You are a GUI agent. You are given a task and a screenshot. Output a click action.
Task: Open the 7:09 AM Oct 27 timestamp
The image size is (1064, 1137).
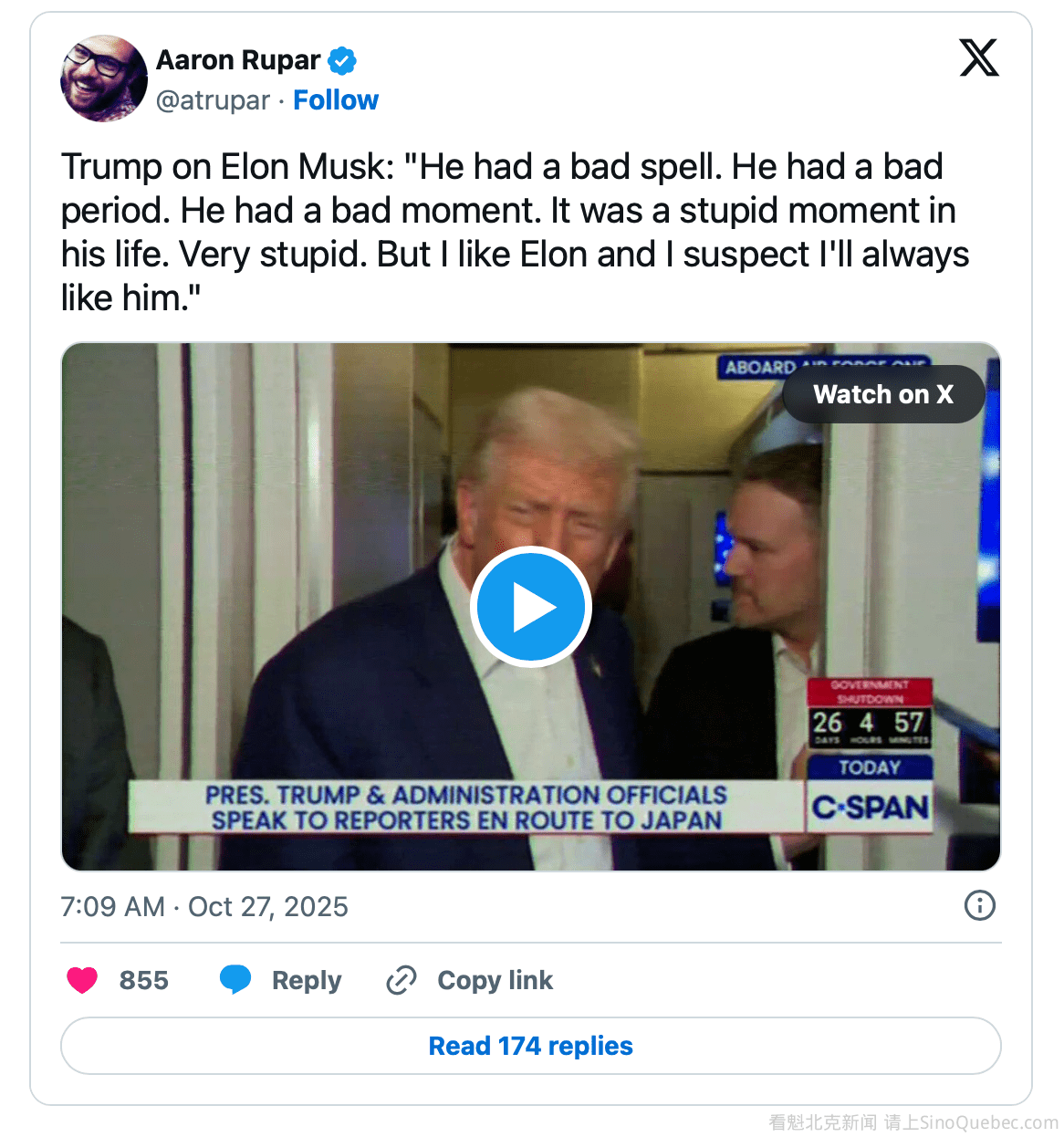(204, 906)
